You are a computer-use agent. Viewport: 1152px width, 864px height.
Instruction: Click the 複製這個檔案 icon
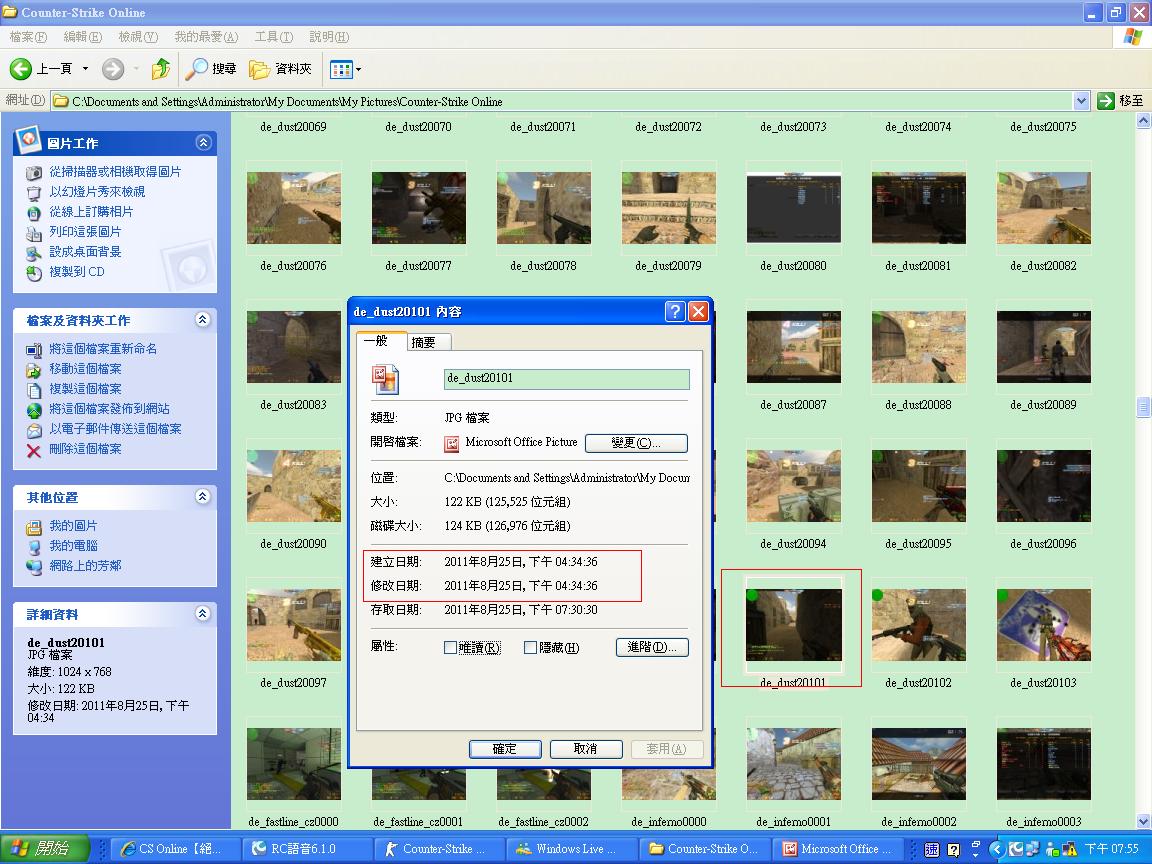(34, 389)
